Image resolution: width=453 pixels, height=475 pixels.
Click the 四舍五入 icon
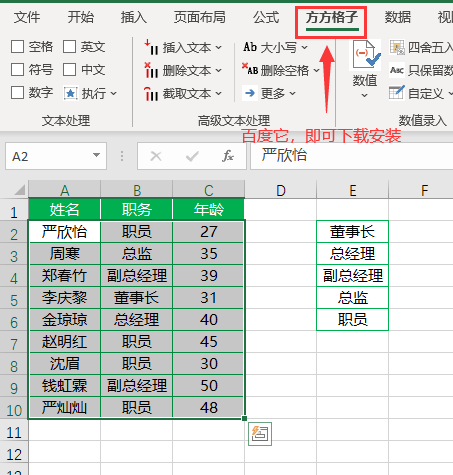(397, 47)
